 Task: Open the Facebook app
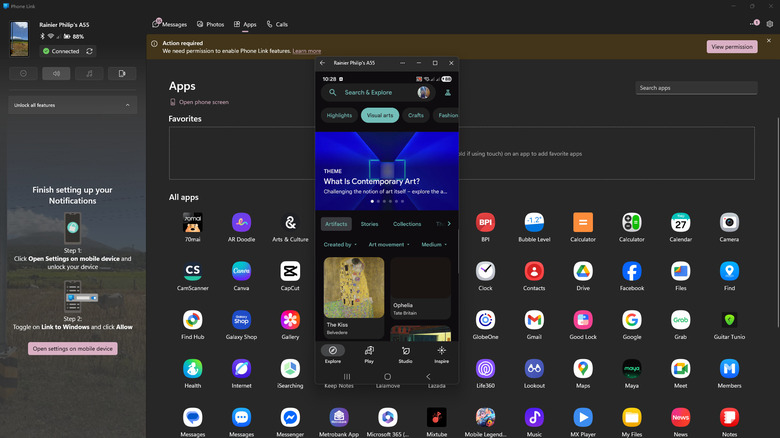tap(631, 271)
